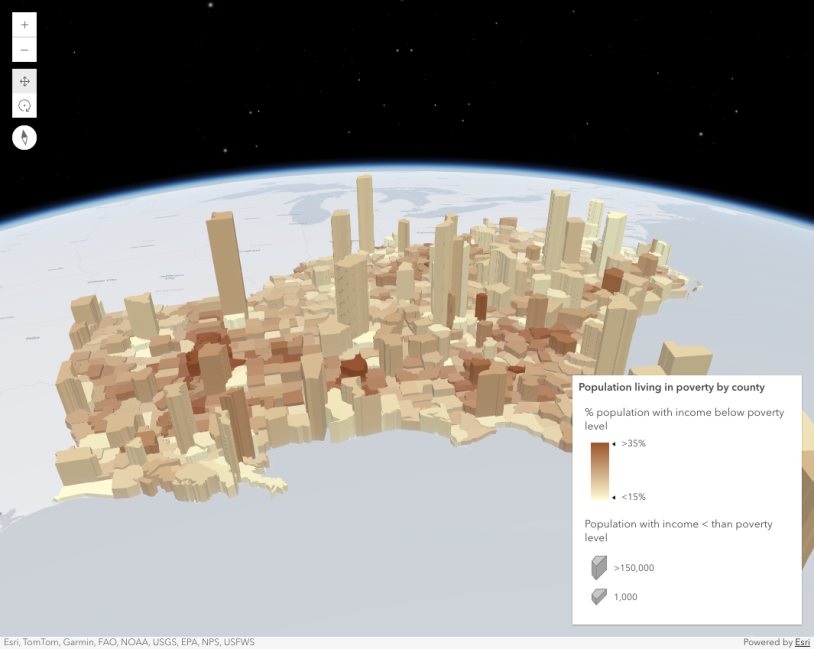Screen dimensions: 814x649
Task: Open the Esri link in Powered by Esri
Action: tap(802, 642)
